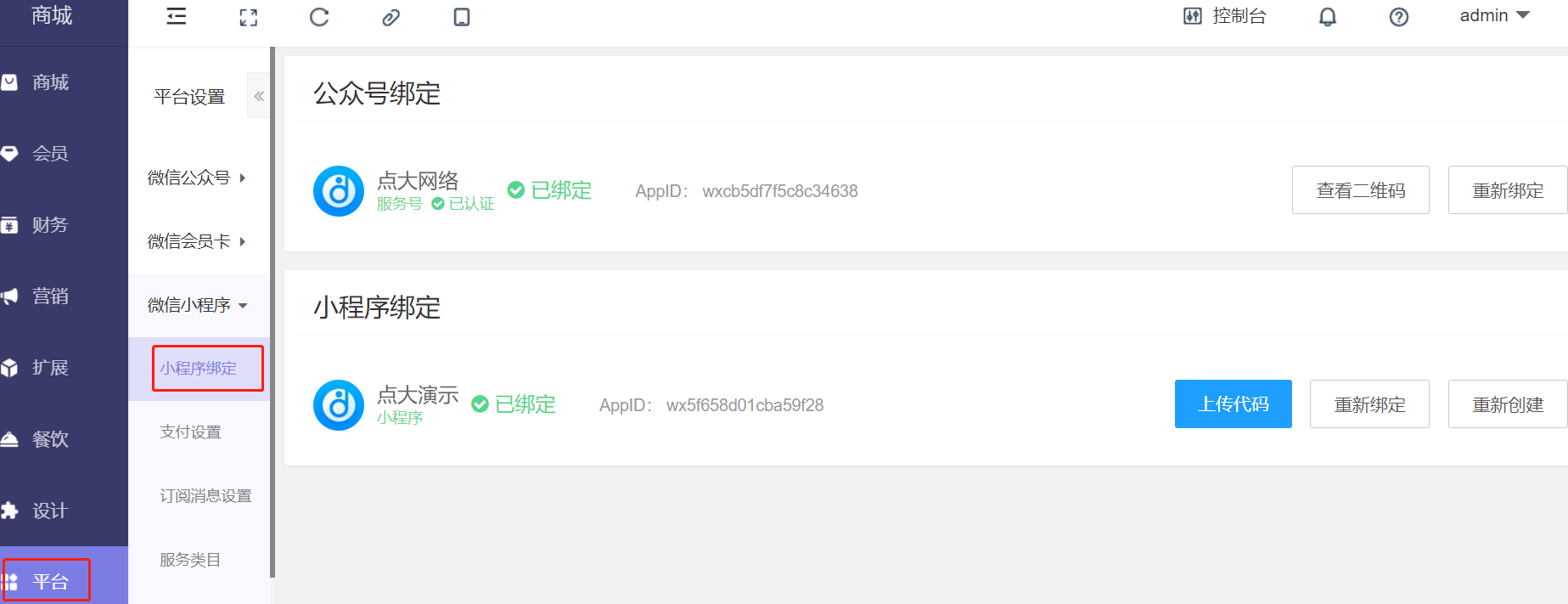
Task: Collapse the 平台设置 panel with double chevron
Action: coord(259,96)
